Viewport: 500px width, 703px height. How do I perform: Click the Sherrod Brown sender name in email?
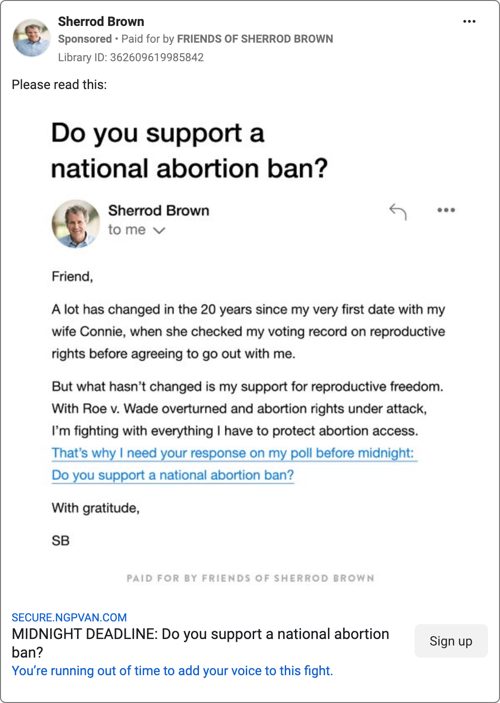pyautogui.click(x=158, y=210)
